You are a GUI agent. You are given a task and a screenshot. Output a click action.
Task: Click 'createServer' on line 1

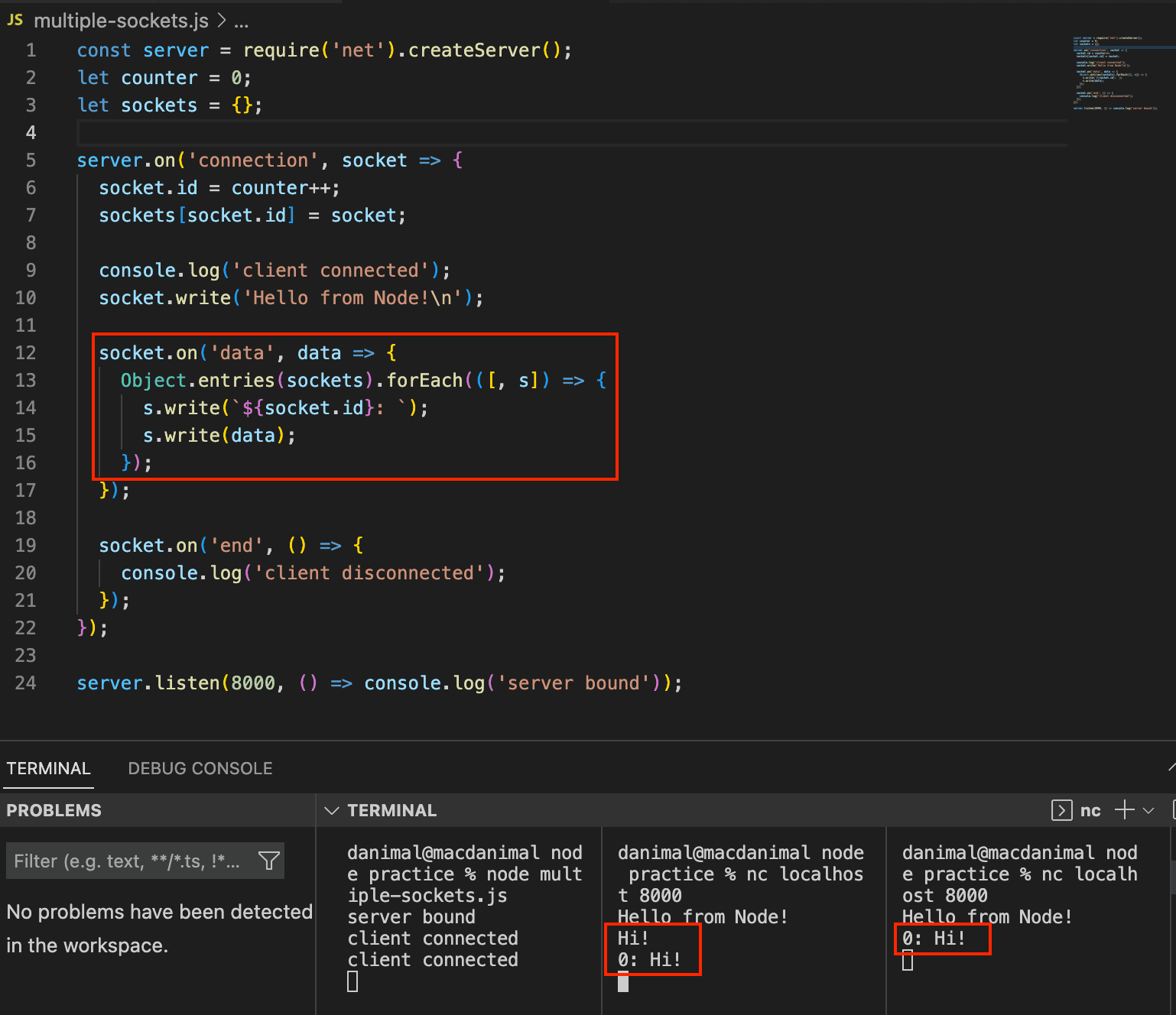[x=474, y=50]
